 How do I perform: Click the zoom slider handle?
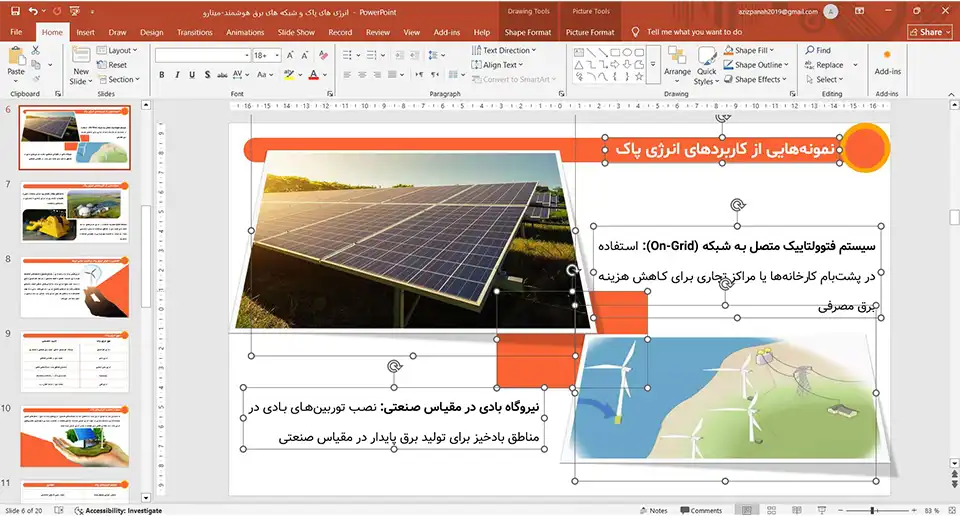tap(872, 510)
